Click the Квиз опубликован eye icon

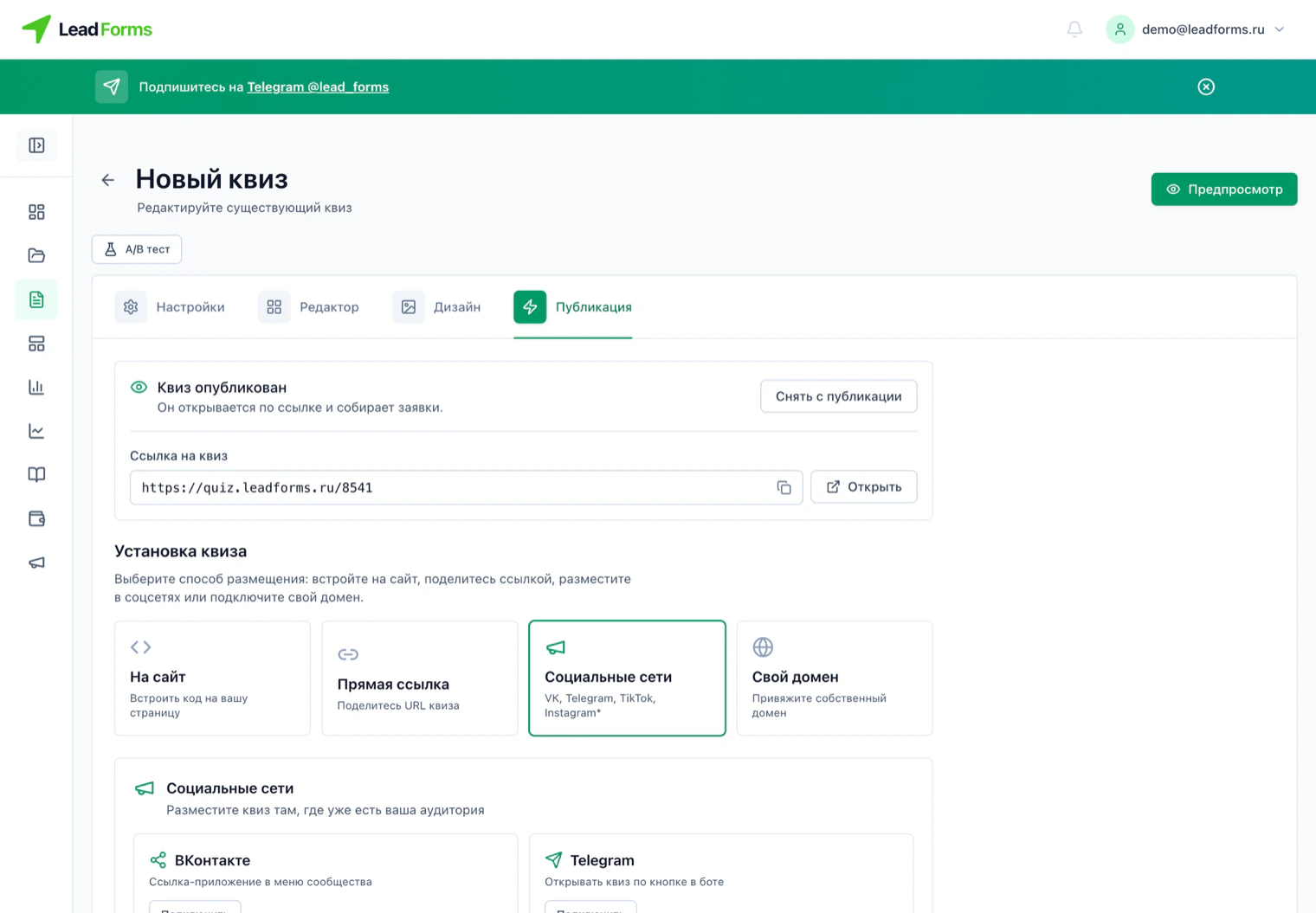139,387
